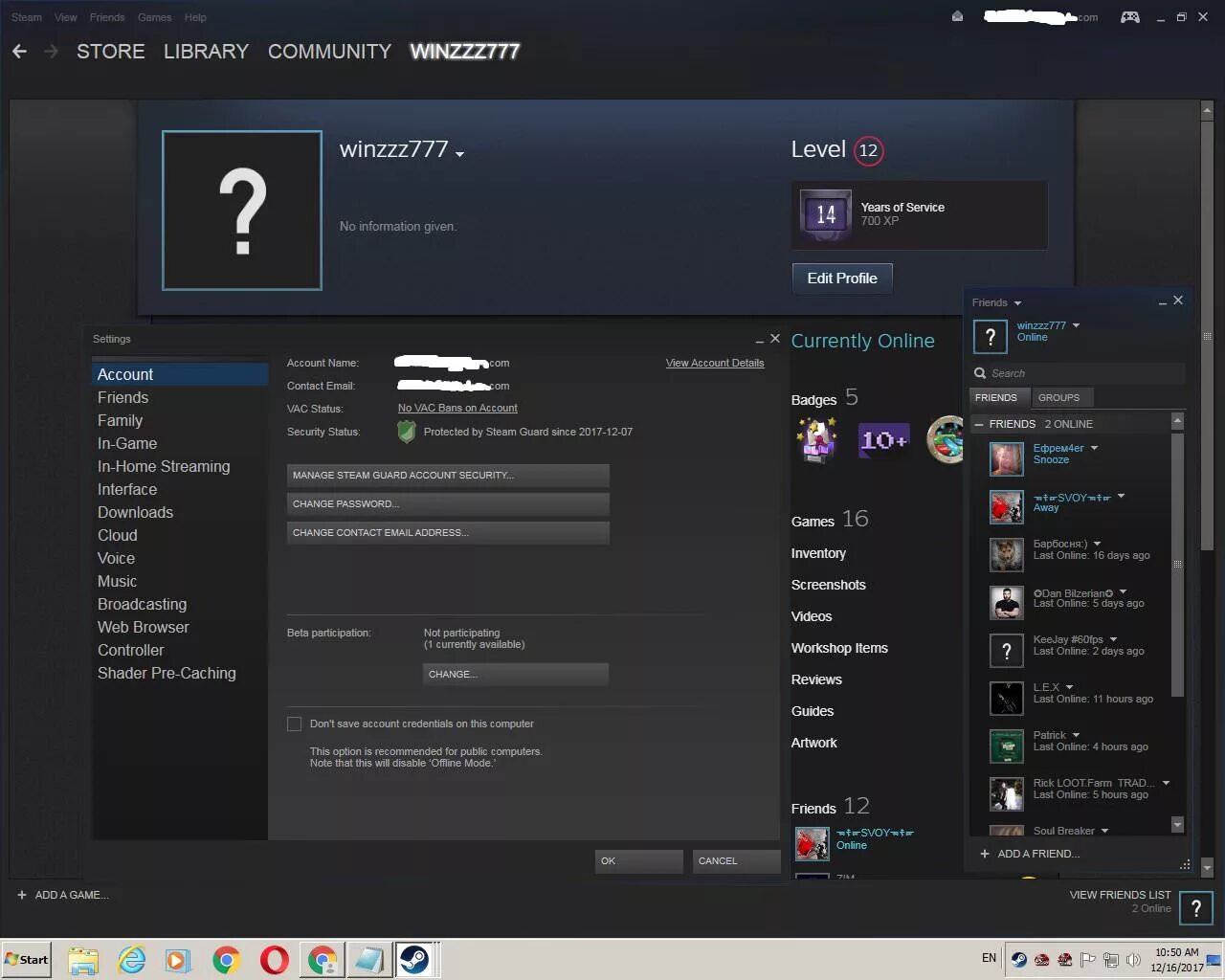This screenshot has width=1225, height=980.
Task: Click Change Contact Email Address button
Action: click(x=448, y=532)
